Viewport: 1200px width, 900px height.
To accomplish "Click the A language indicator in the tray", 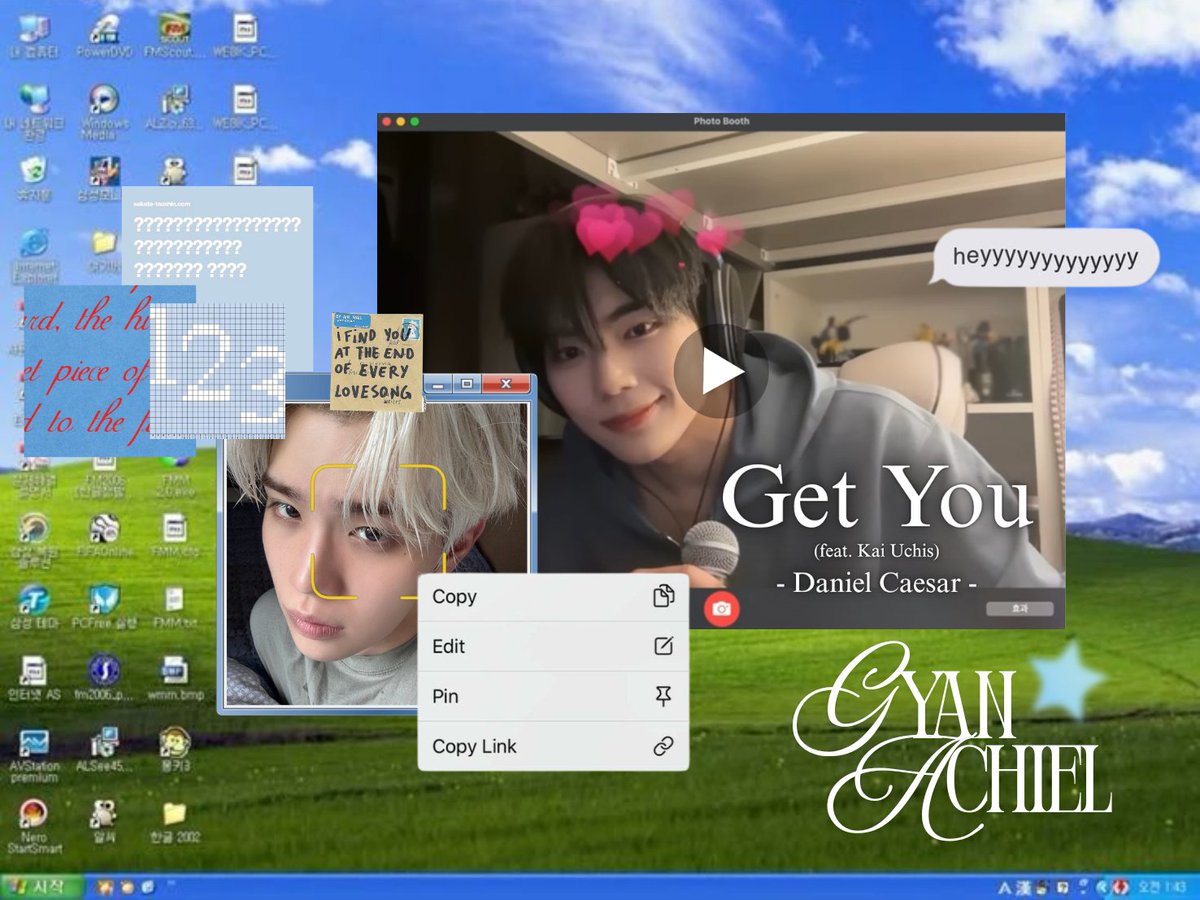I will point(1007,887).
